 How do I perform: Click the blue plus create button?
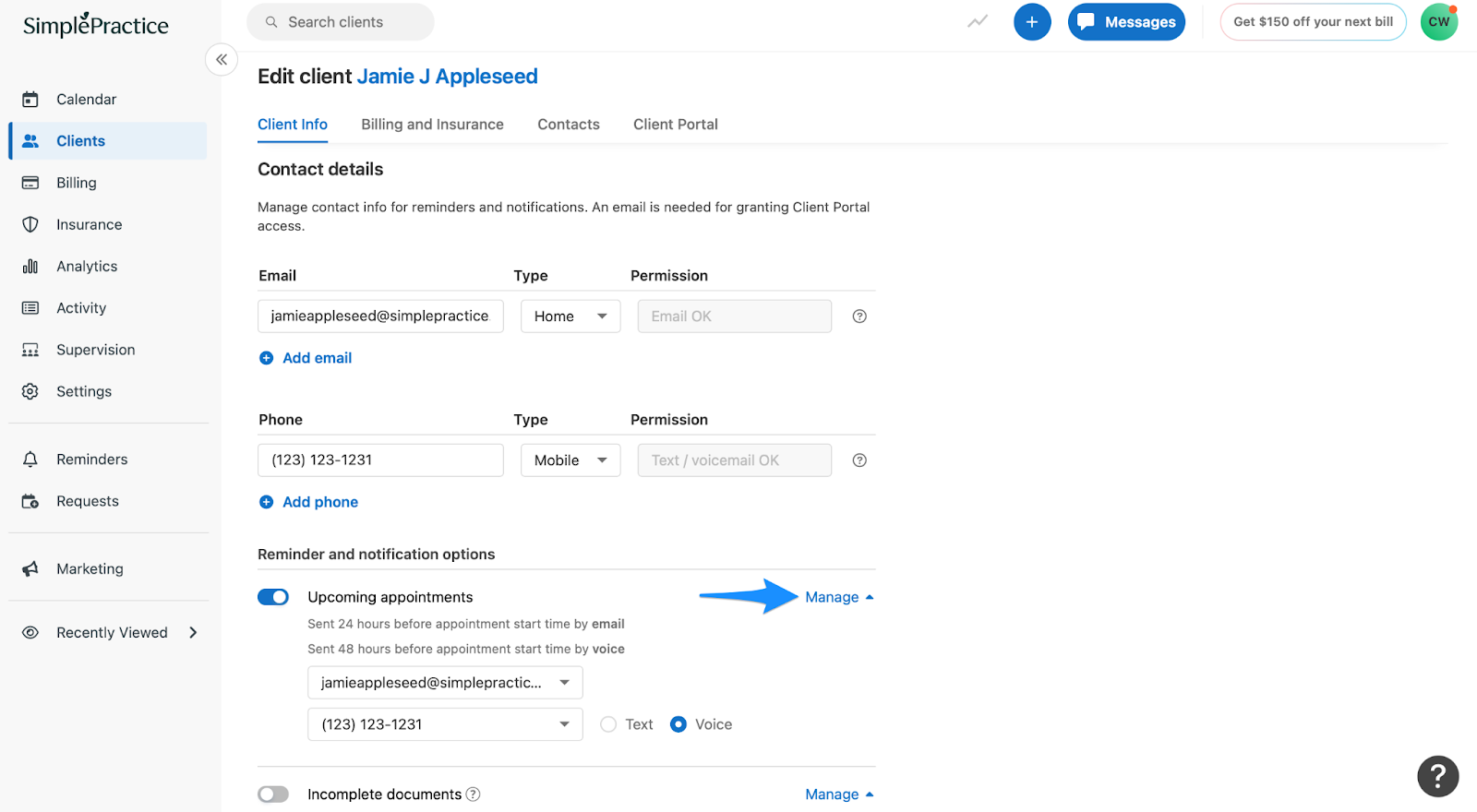pyautogui.click(x=1032, y=22)
